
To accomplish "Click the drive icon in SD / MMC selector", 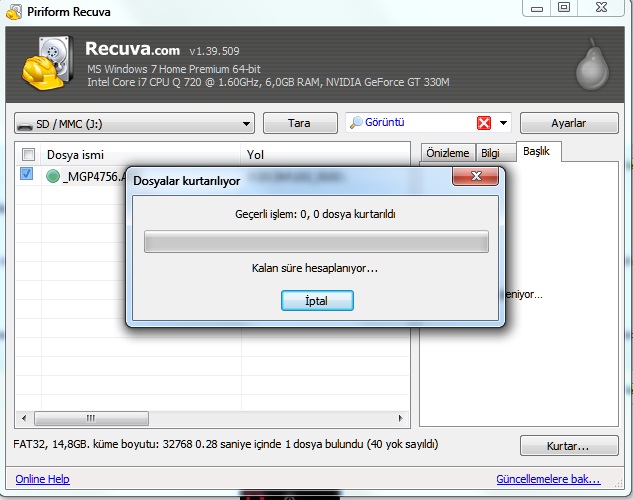I will (x=25, y=126).
